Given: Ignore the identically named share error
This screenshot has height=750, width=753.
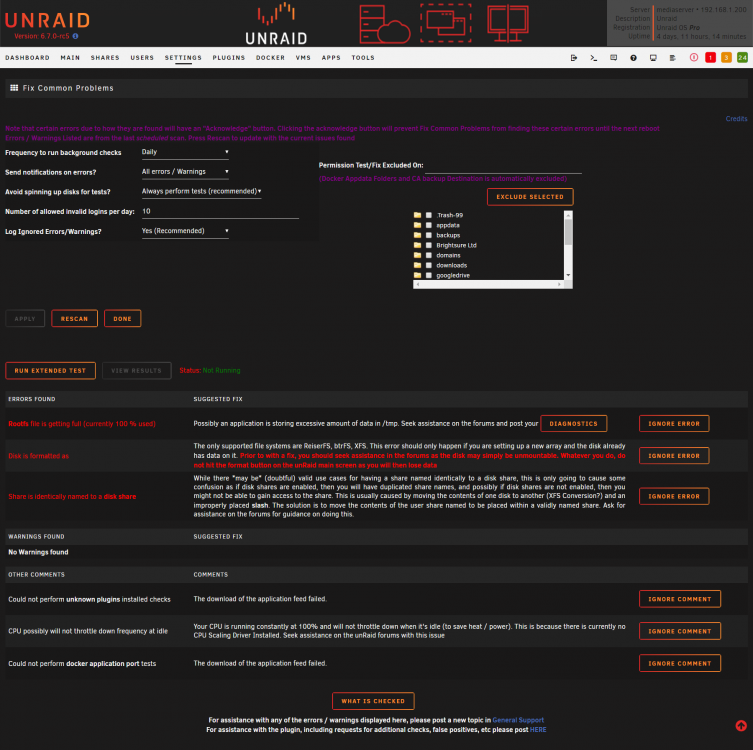Looking at the screenshot, I should tap(674, 496).
